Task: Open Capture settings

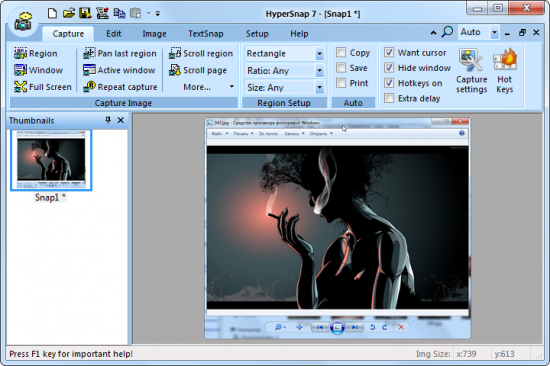Action: click(471, 71)
